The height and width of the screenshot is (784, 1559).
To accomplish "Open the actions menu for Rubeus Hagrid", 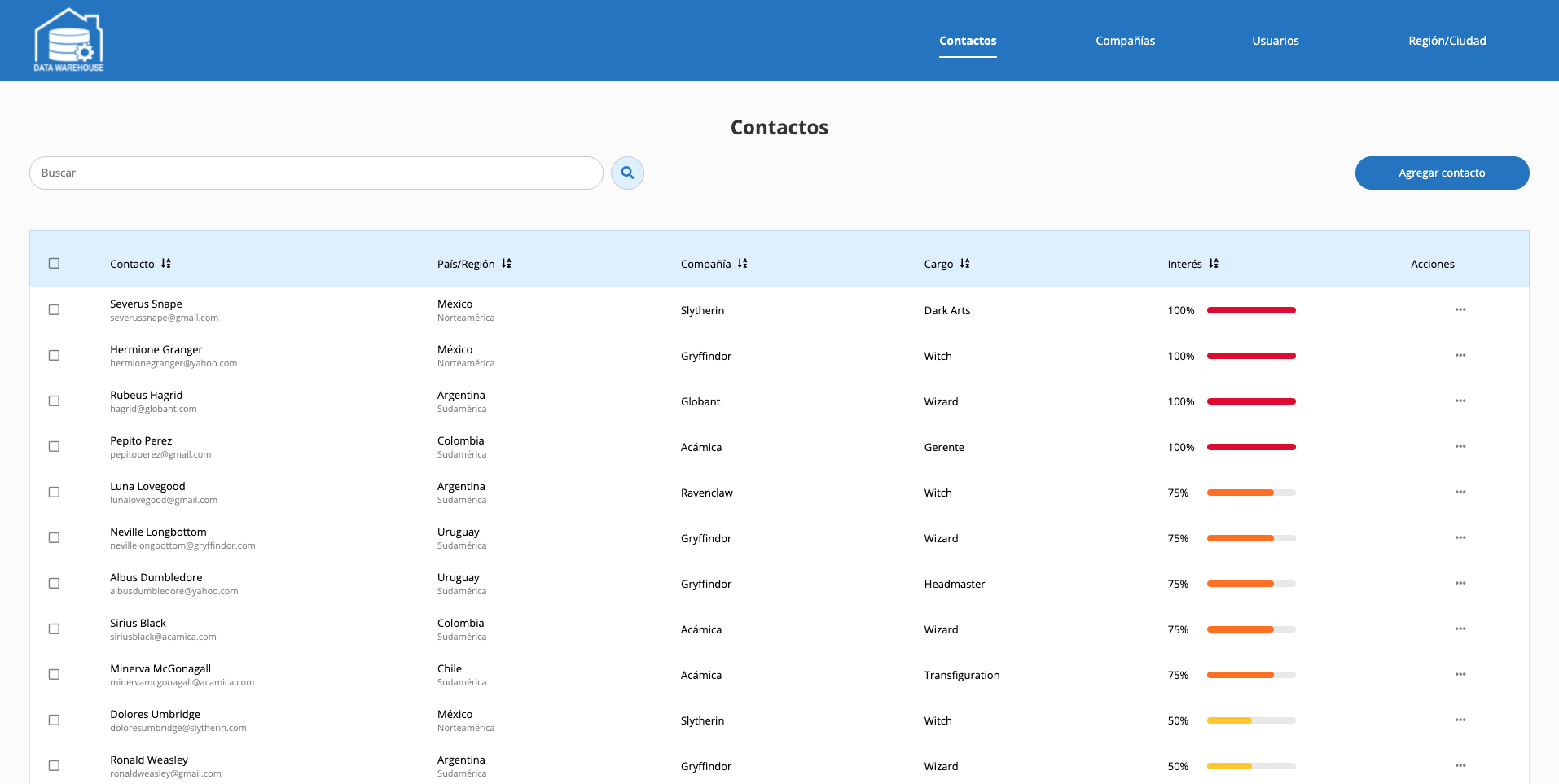I will [x=1461, y=401].
